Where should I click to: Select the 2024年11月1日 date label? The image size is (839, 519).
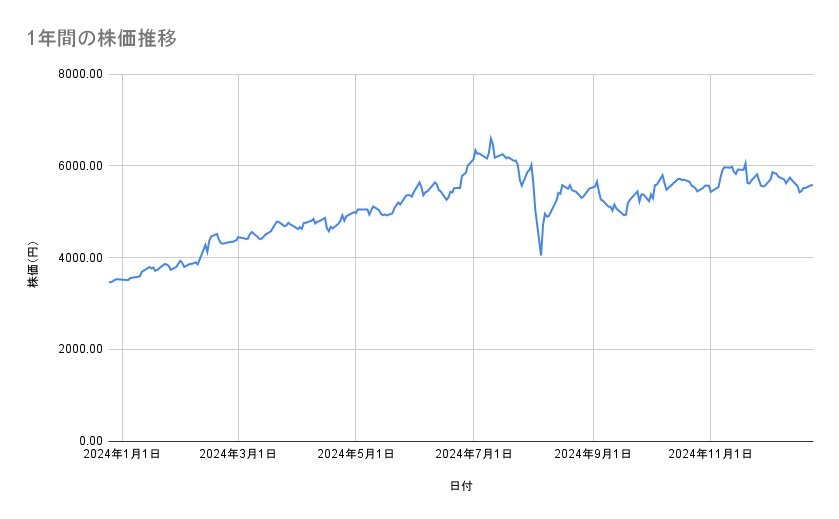pos(710,455)
